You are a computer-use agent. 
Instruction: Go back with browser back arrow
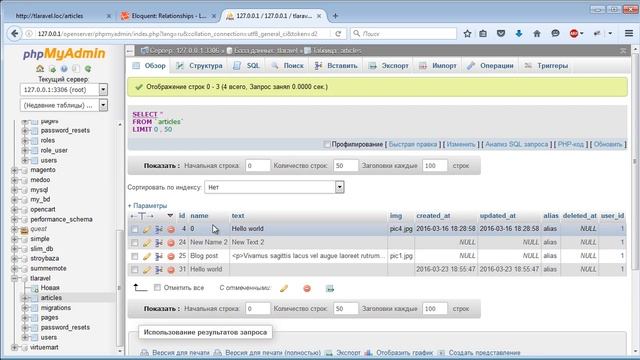15,33
